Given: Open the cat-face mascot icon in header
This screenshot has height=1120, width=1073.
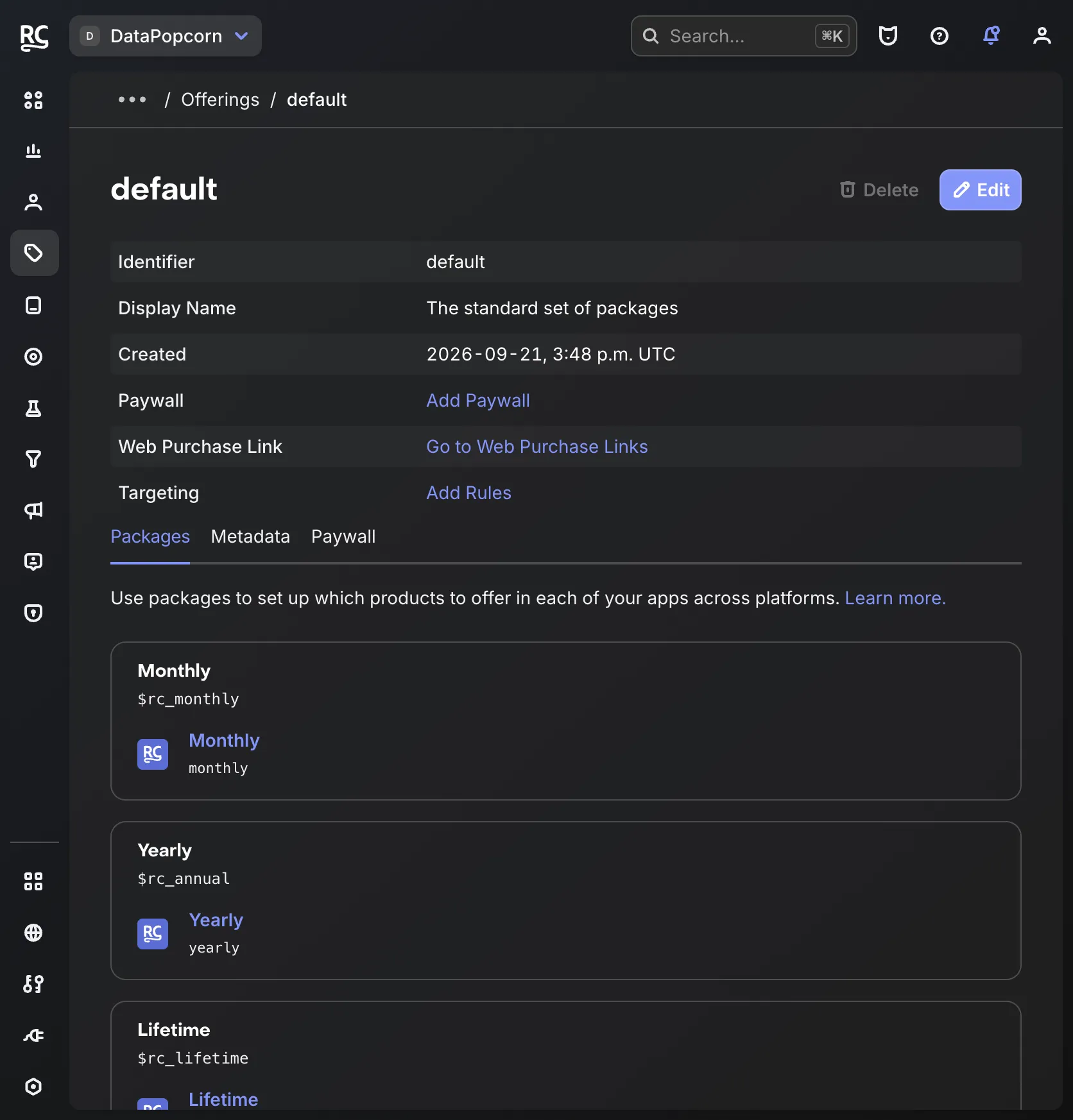Looking at the screenshot, I should click(888, 36).
